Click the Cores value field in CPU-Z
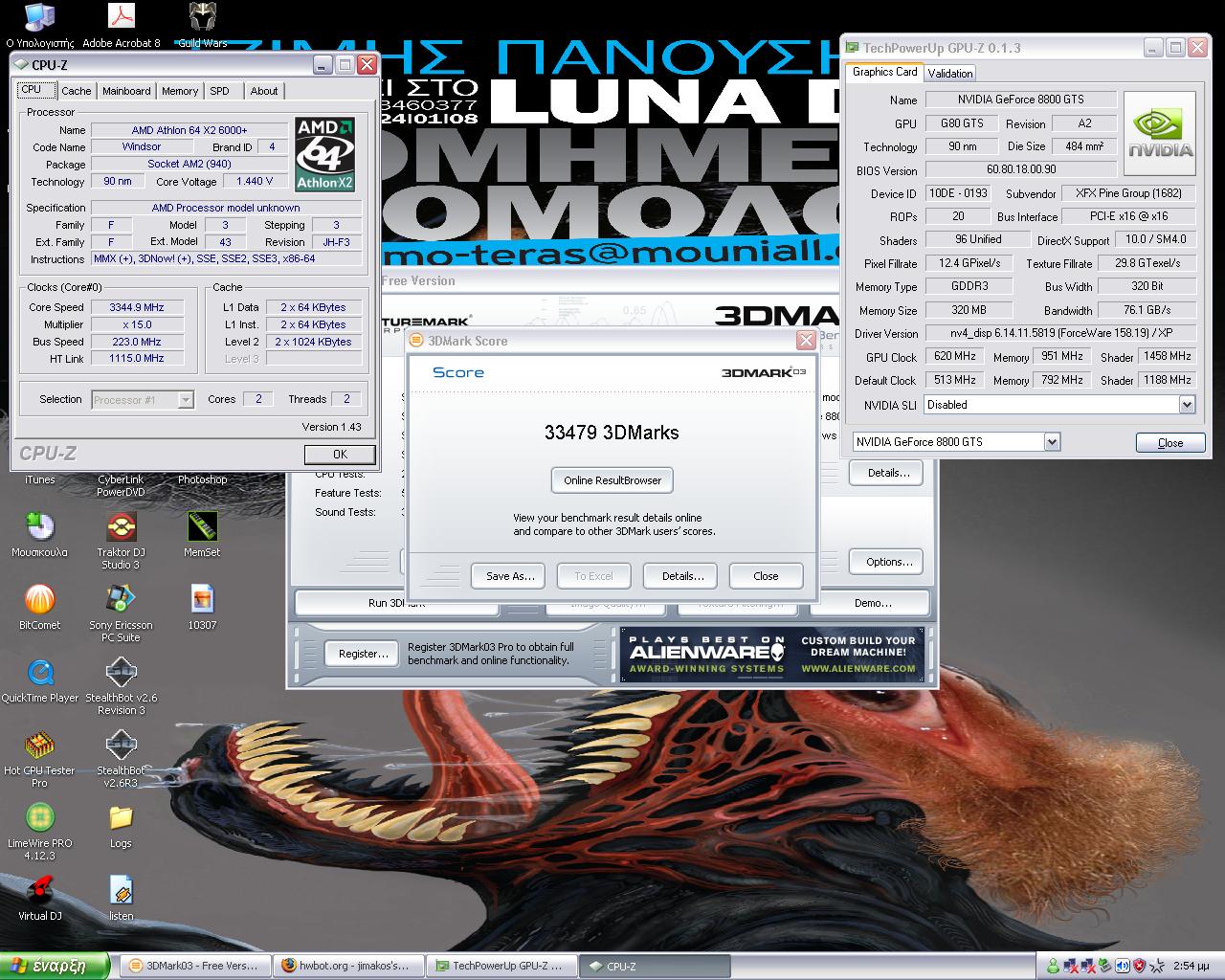1225x980 pixels. click(x=258, y=399)
